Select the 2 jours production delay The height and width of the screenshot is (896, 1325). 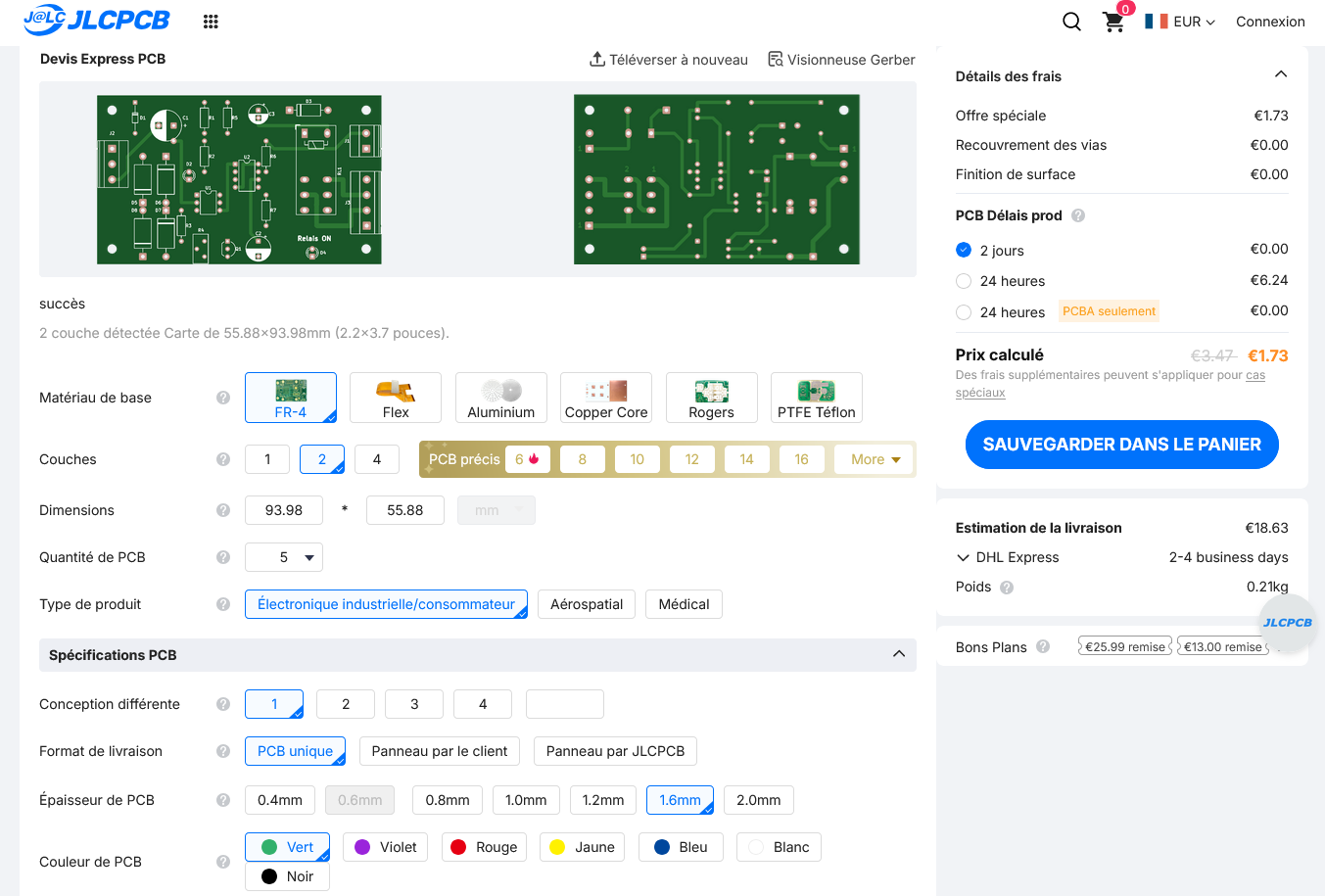tap(963, 250)
